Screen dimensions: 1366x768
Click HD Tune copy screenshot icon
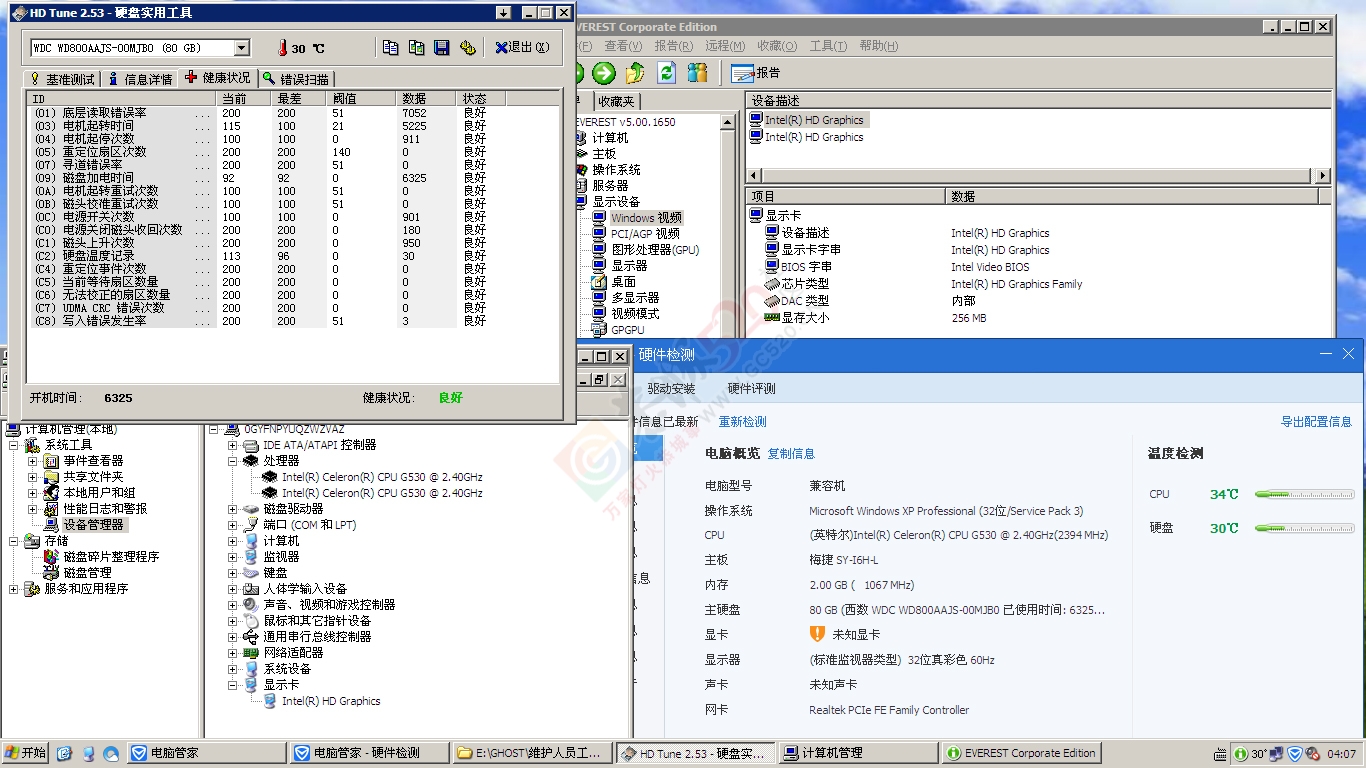click(416, 47)
